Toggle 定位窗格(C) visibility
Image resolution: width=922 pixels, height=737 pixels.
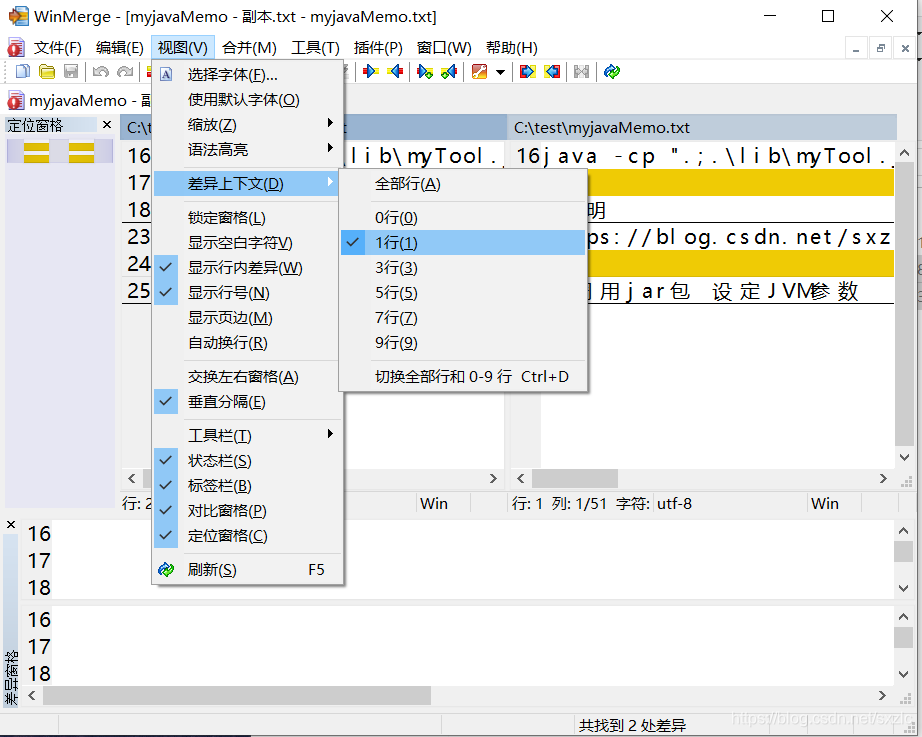[x=246, y=536]
